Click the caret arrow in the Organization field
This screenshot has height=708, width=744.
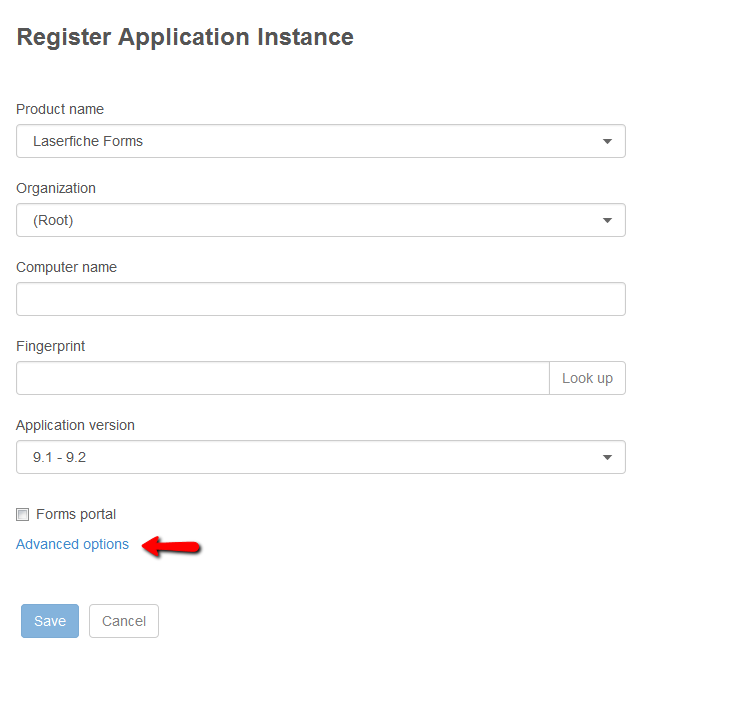[x=607, y=220]
